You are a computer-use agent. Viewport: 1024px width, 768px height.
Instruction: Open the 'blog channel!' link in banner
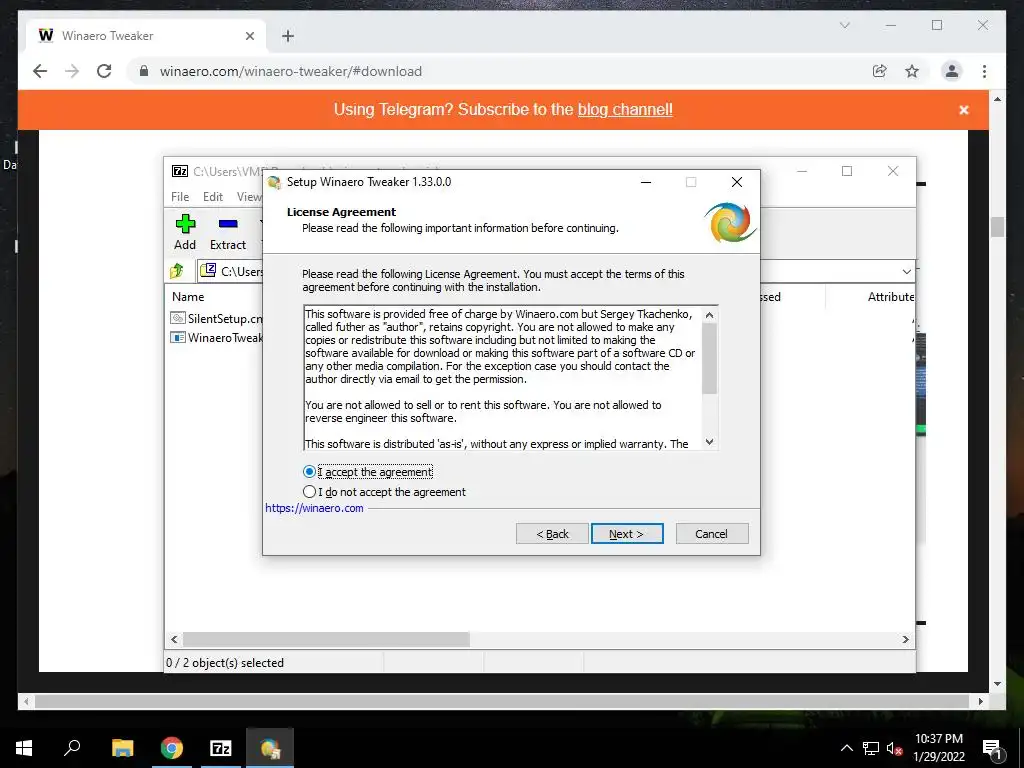625,109
